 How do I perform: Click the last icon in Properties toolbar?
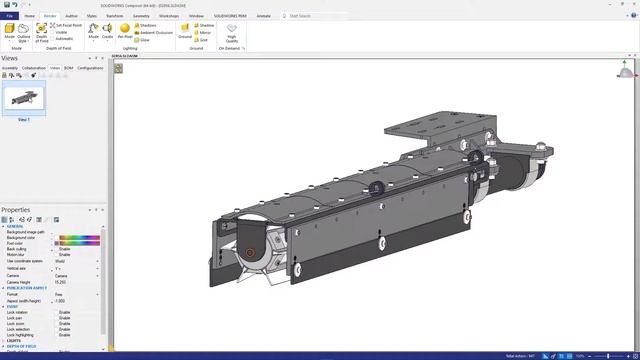[x=56, y=220]
